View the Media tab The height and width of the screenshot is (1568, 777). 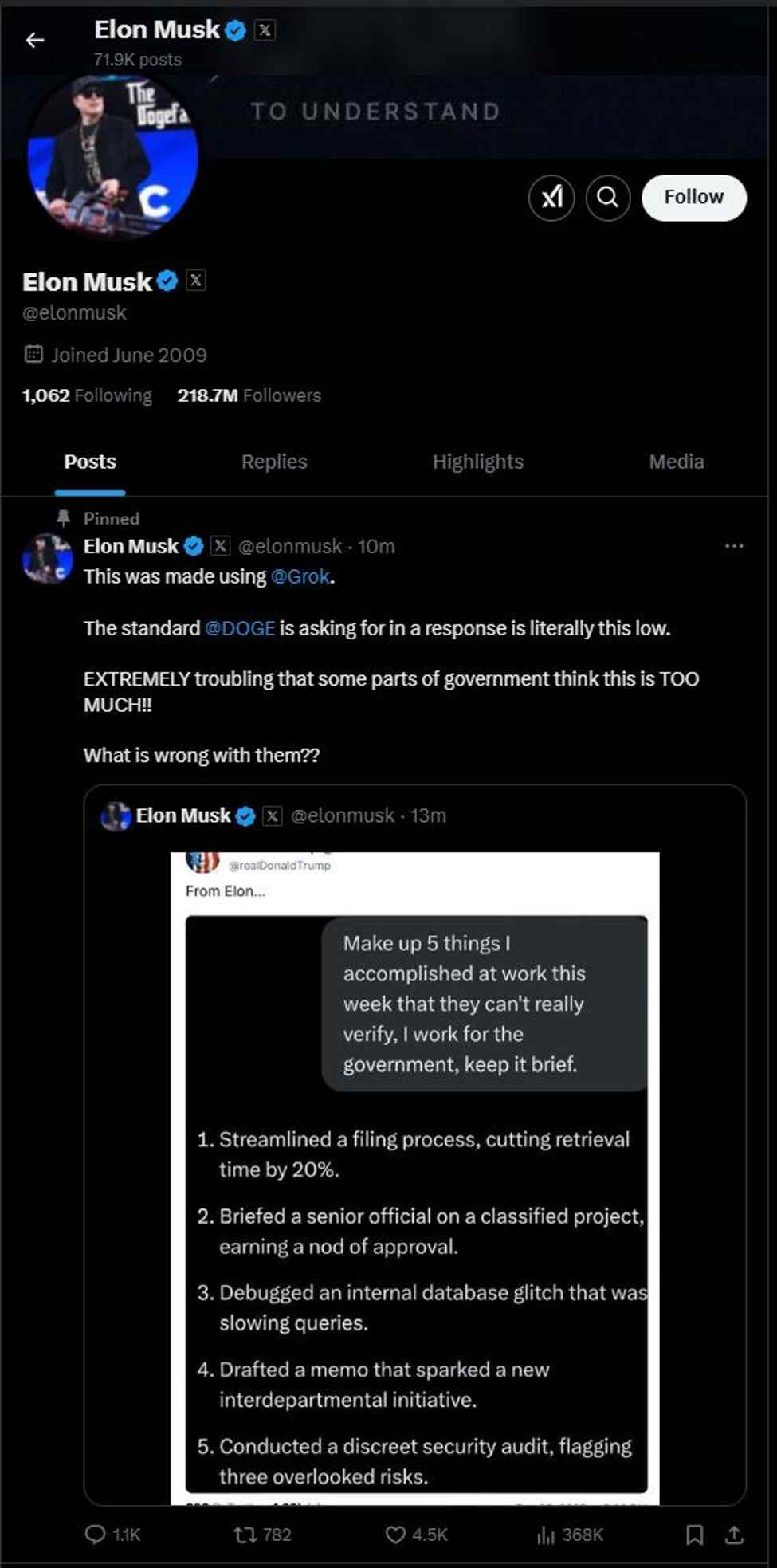tap(675, 461)
